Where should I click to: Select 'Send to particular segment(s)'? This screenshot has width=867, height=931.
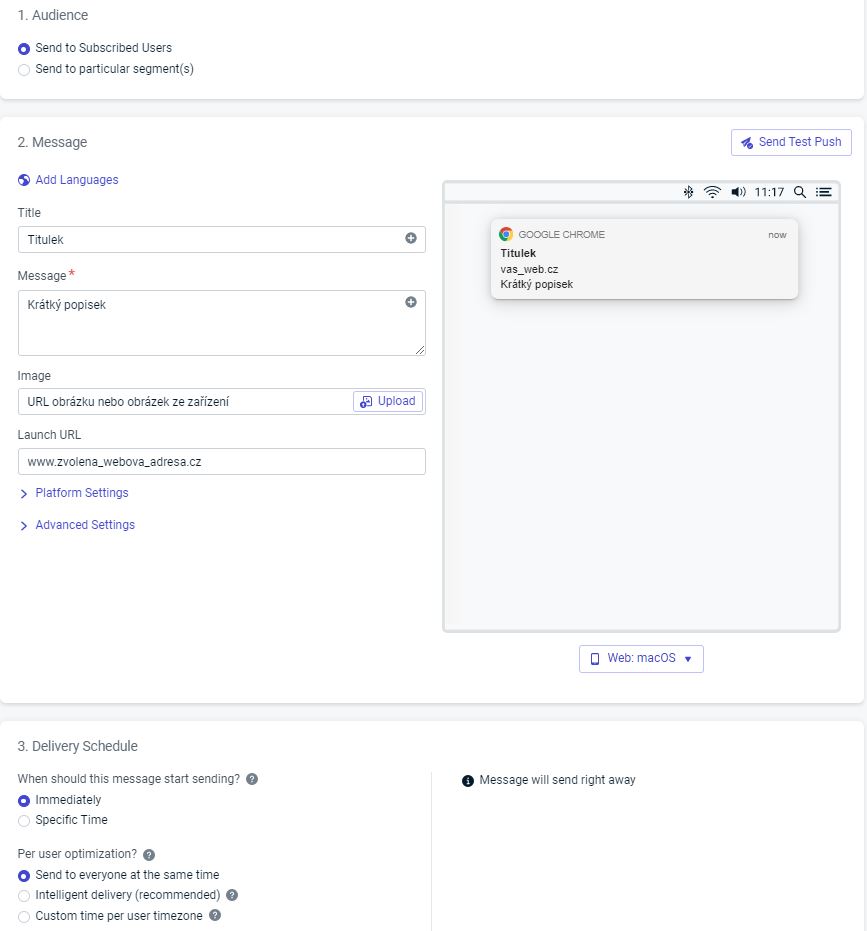click(23, 70)
